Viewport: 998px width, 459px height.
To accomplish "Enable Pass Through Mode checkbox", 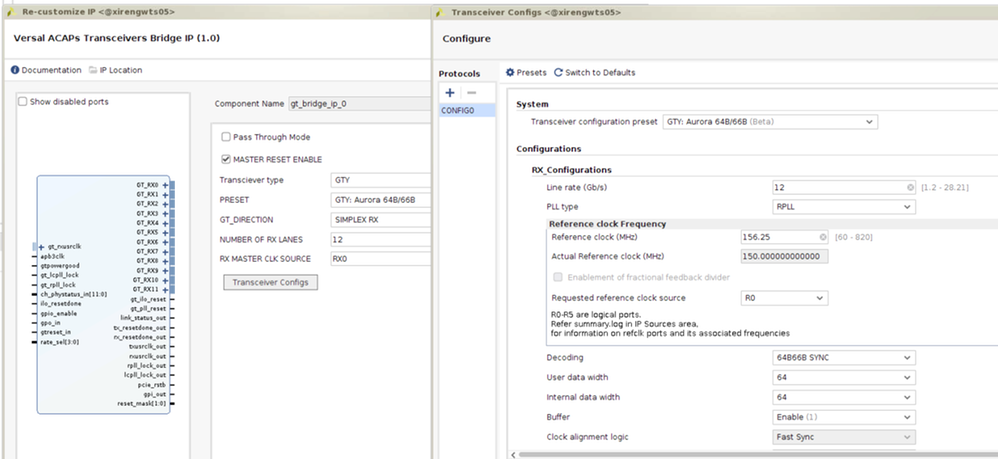I will click(x=225, y=137).
